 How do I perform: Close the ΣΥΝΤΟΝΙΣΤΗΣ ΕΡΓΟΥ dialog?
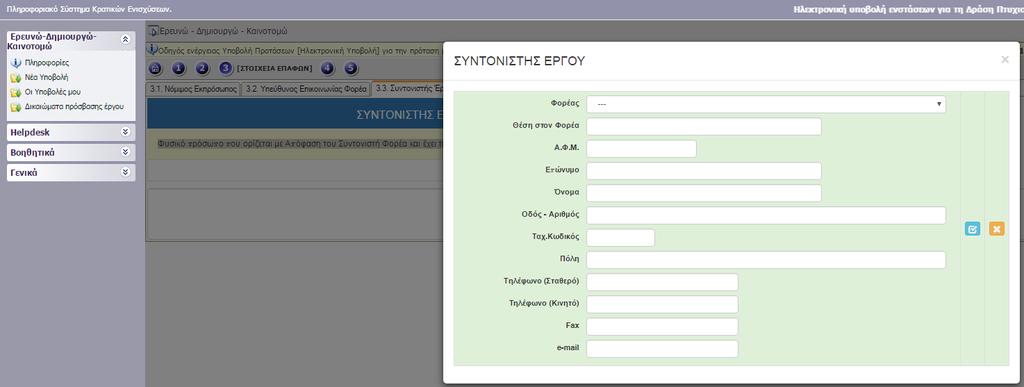1004,59
